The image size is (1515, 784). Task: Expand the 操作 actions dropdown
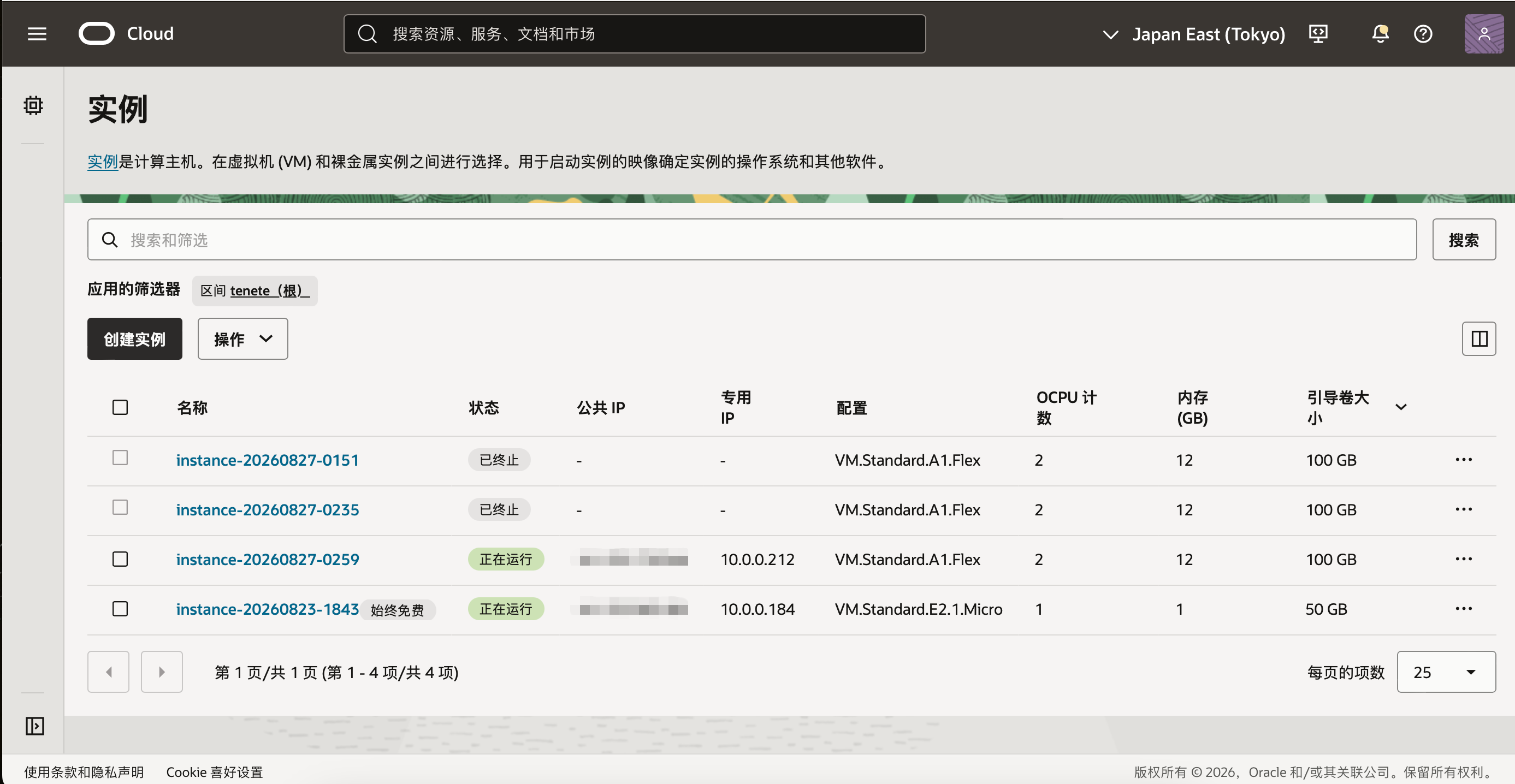[243, 338]
